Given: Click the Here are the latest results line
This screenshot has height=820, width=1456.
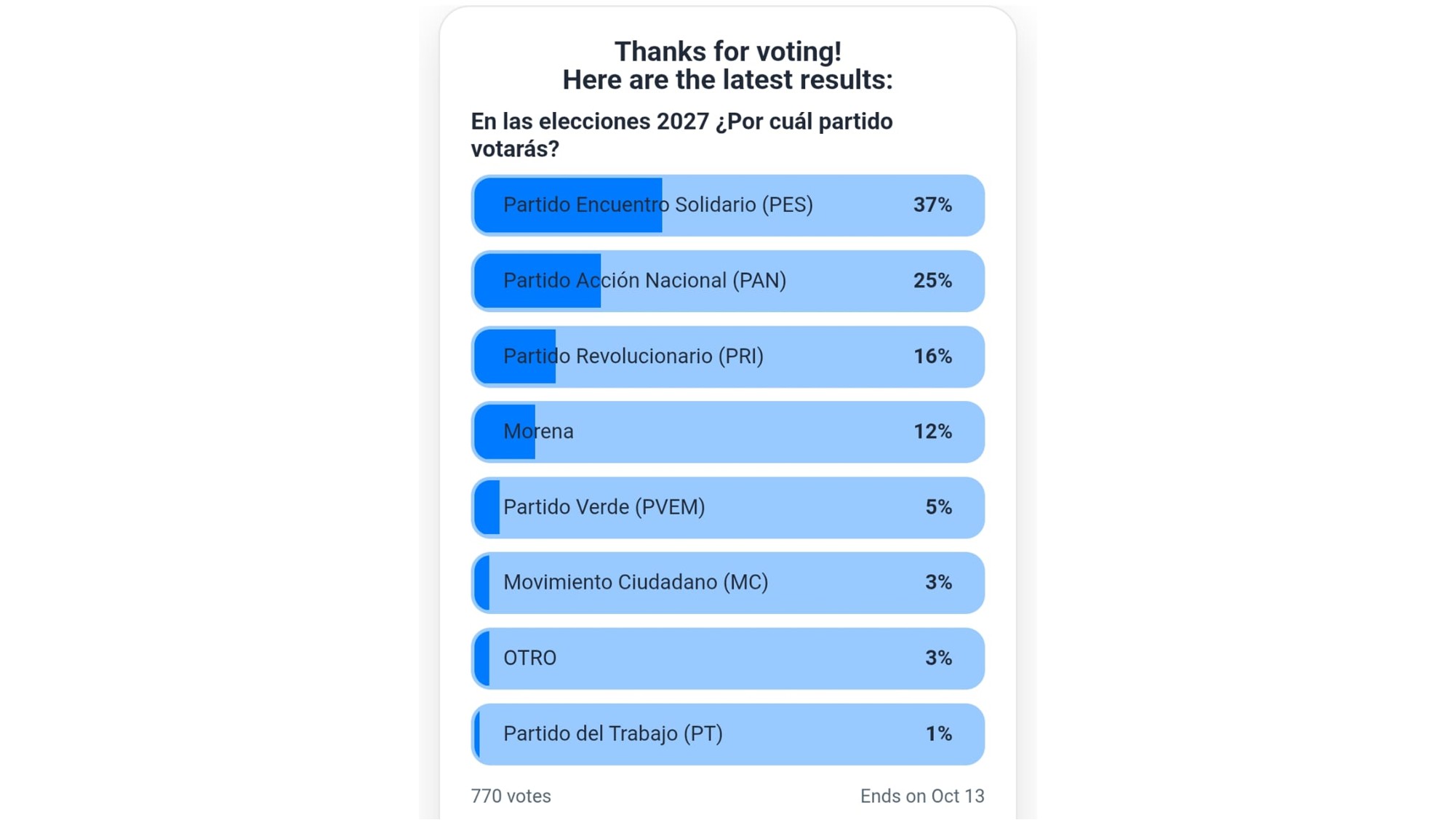Looking at the screenshot, I should [x=727, y=80].
